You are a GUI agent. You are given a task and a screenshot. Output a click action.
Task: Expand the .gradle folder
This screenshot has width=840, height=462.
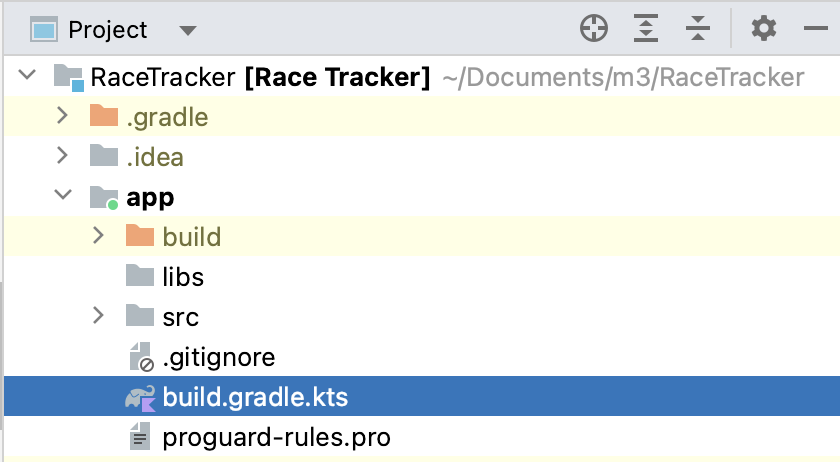pyautogui.click(x=62, y=116)
